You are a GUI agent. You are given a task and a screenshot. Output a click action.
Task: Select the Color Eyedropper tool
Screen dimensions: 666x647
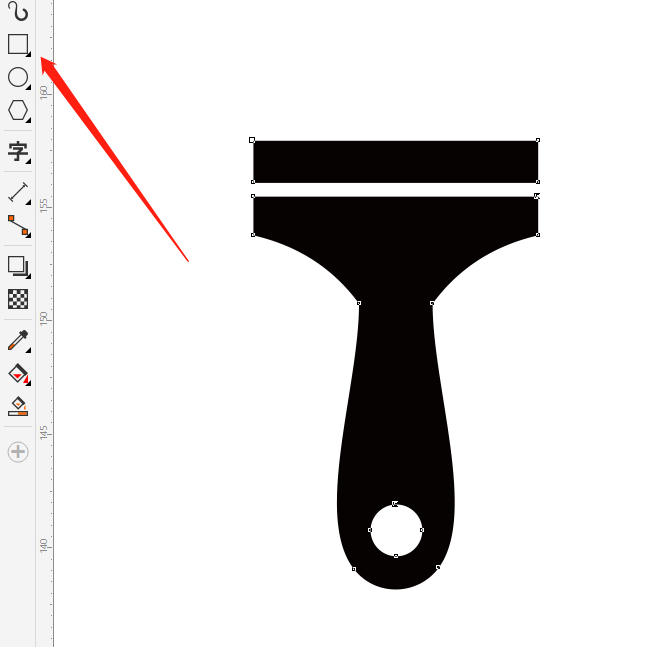coord(18,340)
